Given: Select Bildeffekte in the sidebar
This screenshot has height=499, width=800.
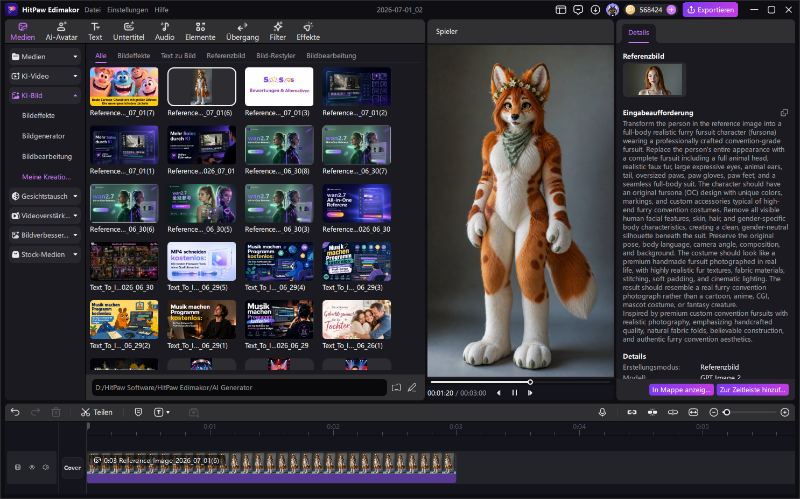Looking at the screenshot, I should 38,115.
